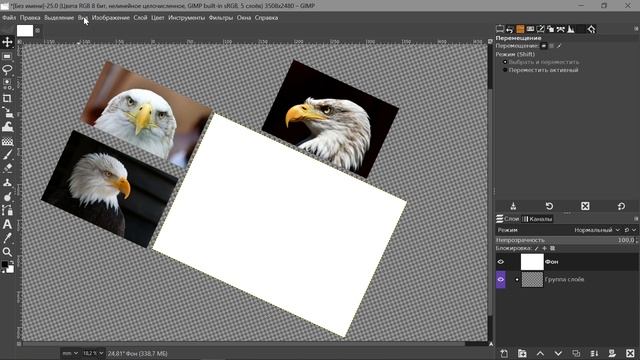The image size is (640, 360).
Task: Open the Изображение menu
Action: 111,18
